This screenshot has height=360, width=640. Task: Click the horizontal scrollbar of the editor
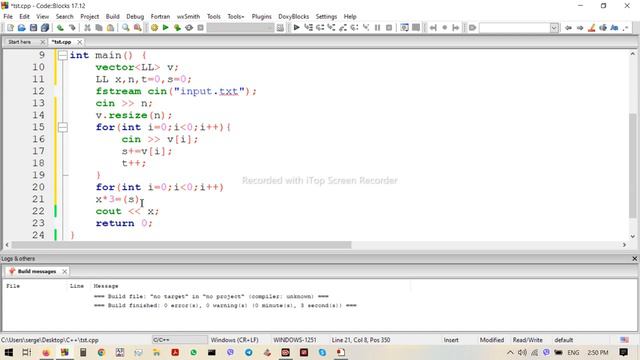tap(181, 245)
